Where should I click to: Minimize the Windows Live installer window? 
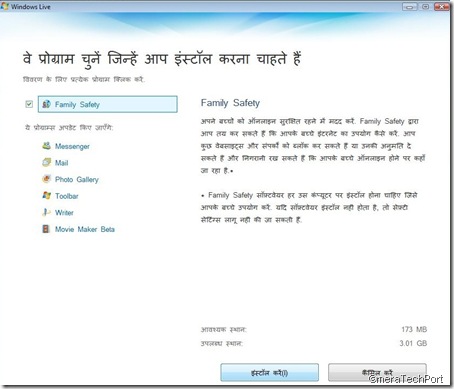[x=409, y=6]
